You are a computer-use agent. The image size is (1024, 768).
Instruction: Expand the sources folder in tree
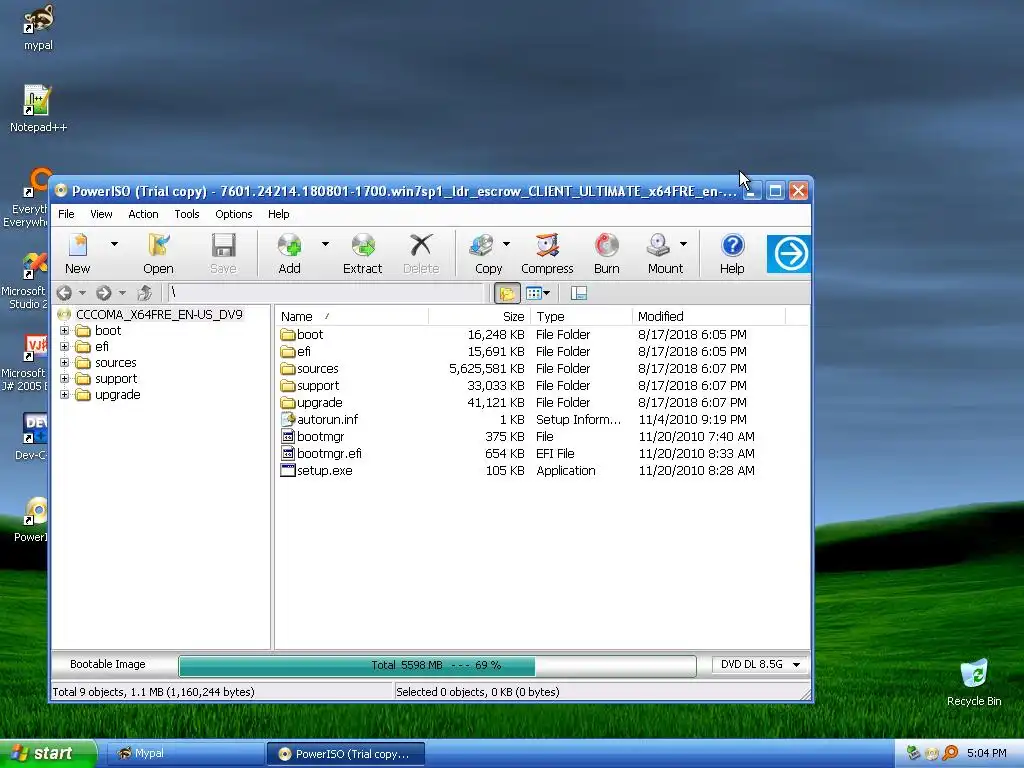coord(64,362)
